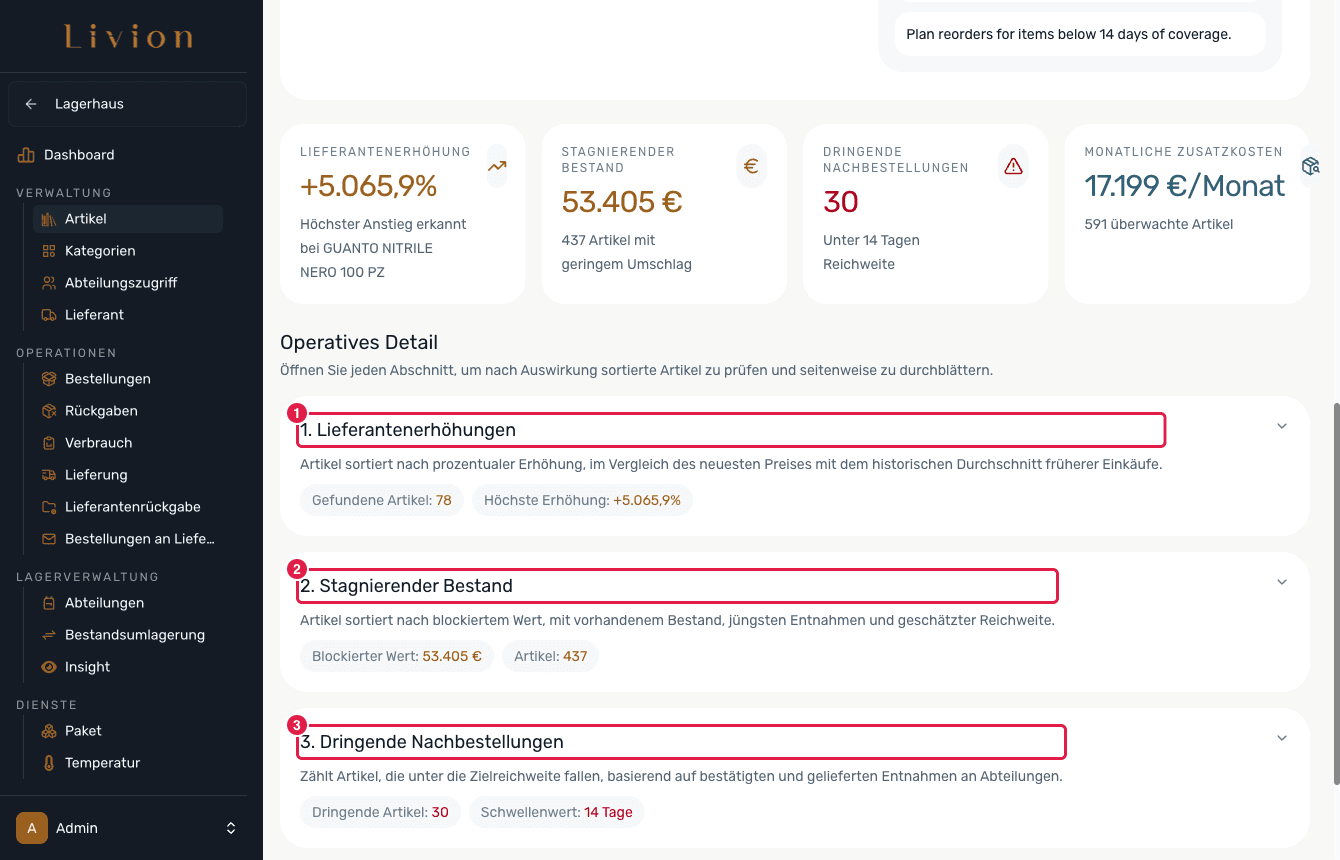Click the Kategorien grid icon
This screenshot has width=1340, height=860.
pos(49,251)
